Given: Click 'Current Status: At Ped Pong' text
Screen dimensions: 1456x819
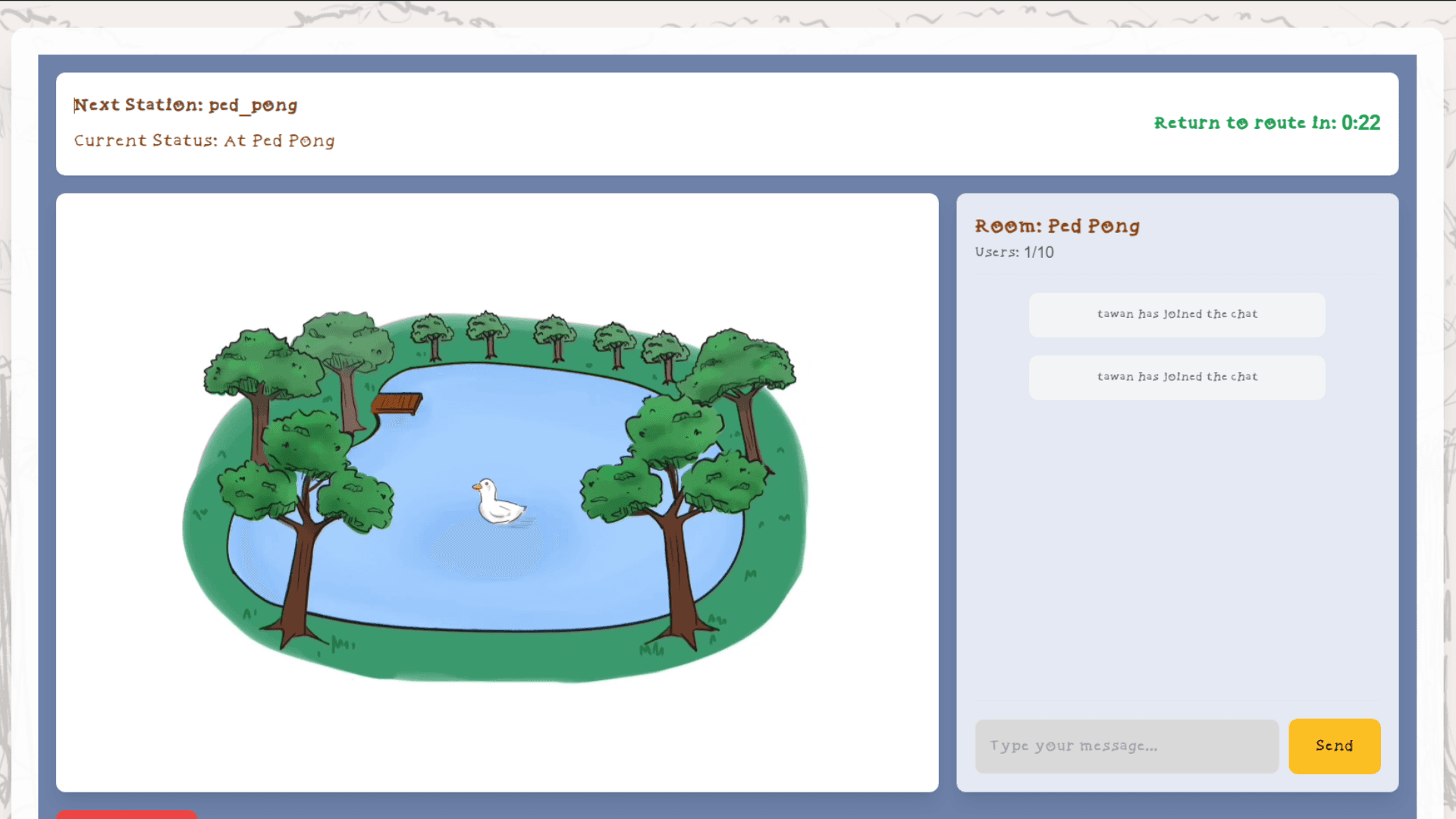Looking at the screenshot, I should click(x=204, y=141).
